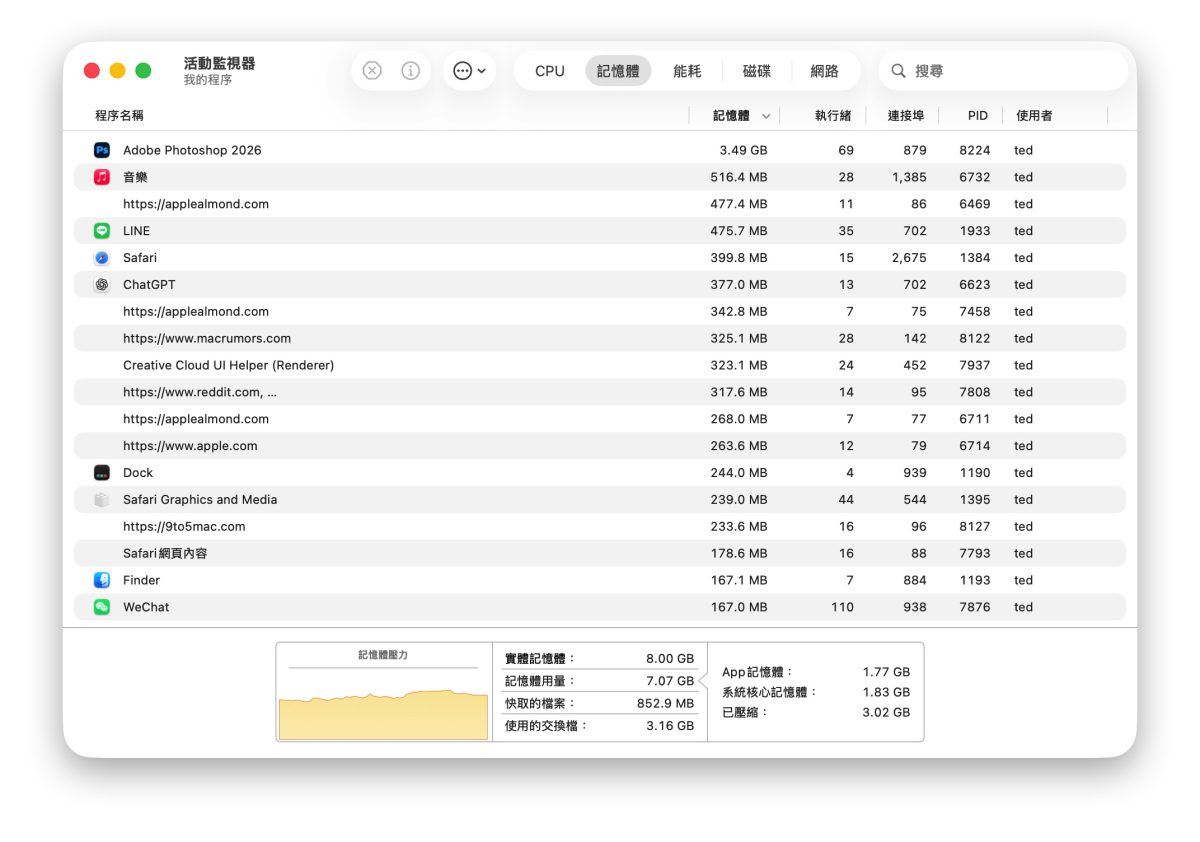Click the App記憶體 1.77 GB entry
Image resolution: width=1200 pixels, height=842 pixels.
coord(816,672)
